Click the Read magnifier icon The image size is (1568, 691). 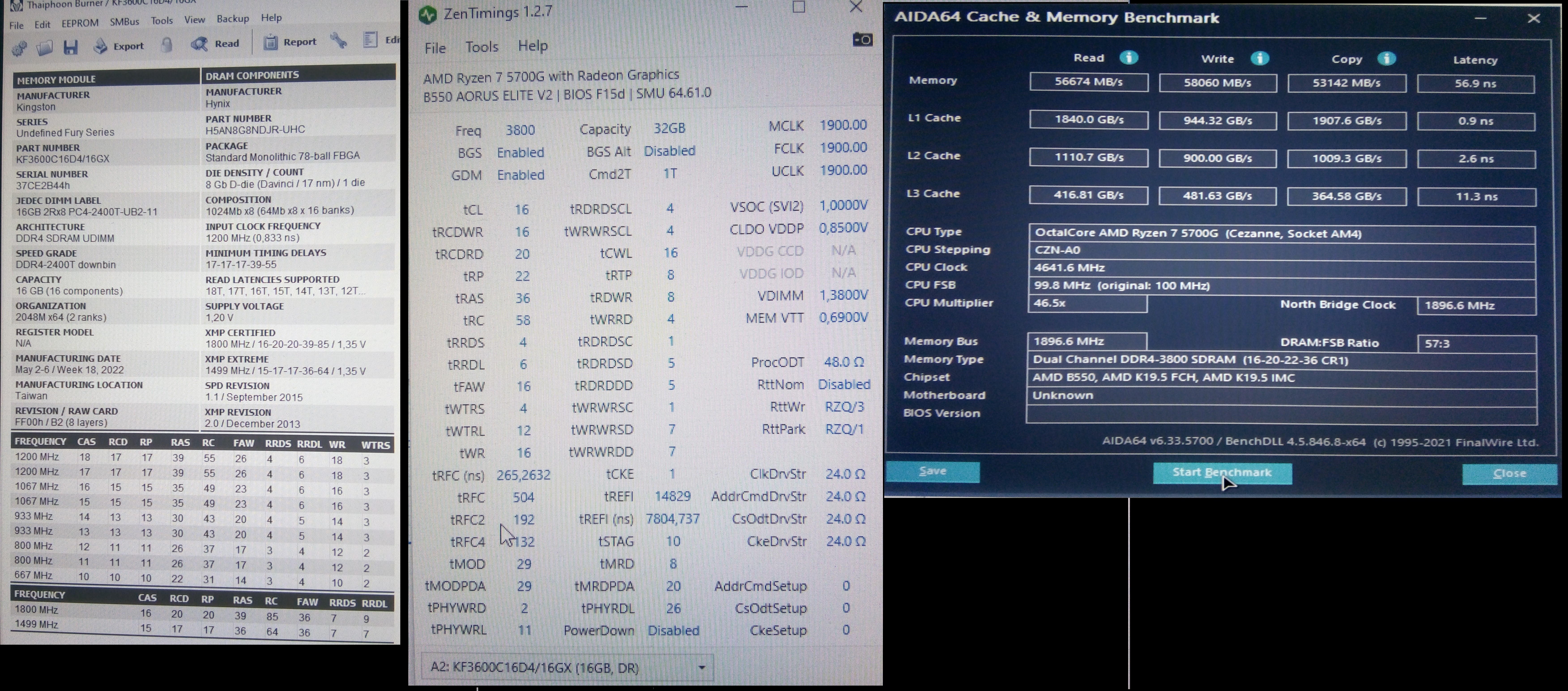tap(199, 44)
